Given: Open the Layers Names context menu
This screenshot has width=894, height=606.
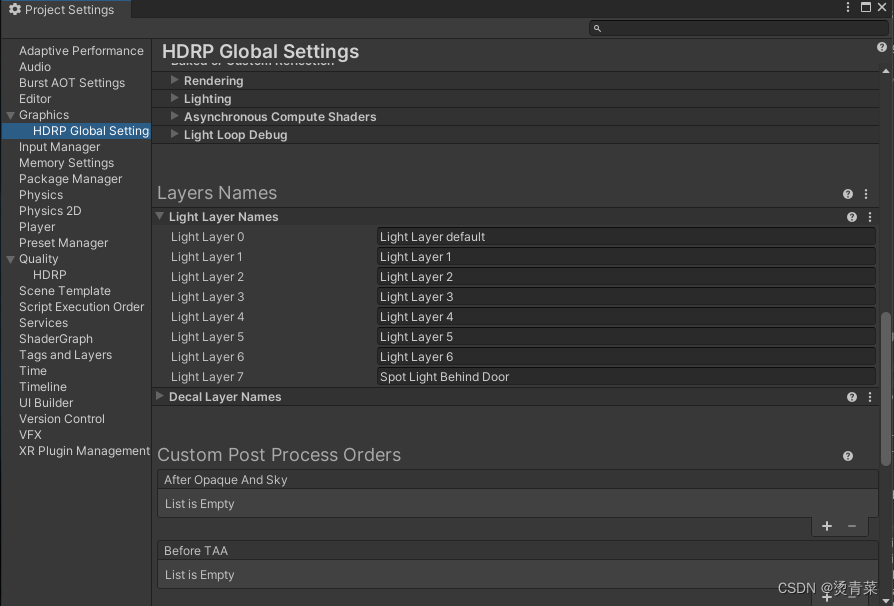Looking at the screenshot, I should click(x=867, y=194).
